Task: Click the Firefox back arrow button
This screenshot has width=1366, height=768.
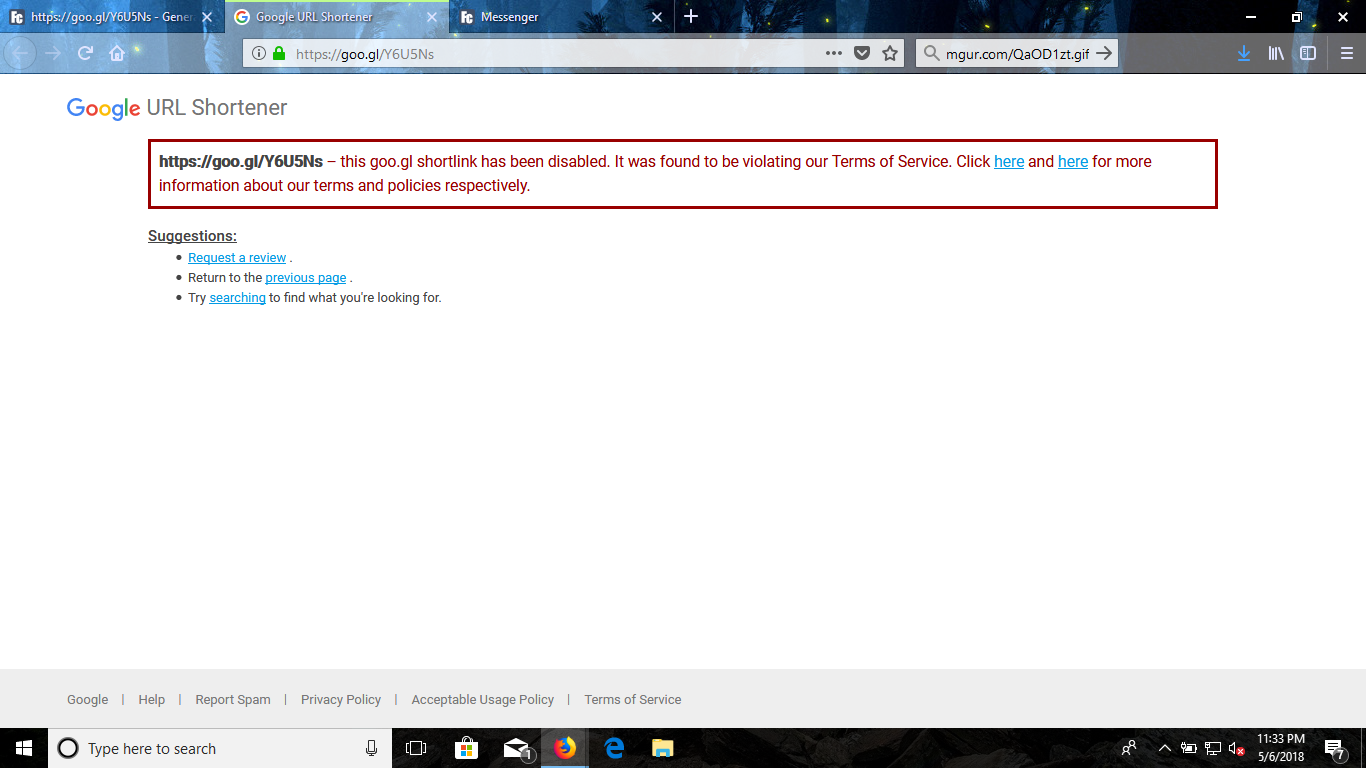Action: [20, 53]
